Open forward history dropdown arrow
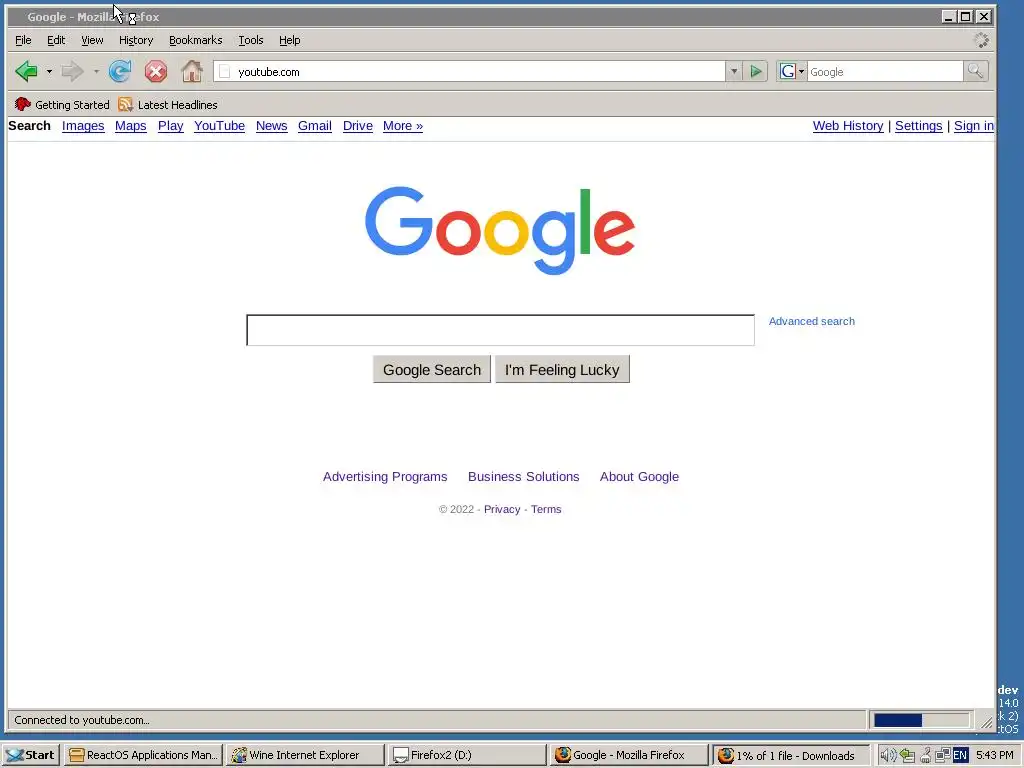 (x=96, y=71)
